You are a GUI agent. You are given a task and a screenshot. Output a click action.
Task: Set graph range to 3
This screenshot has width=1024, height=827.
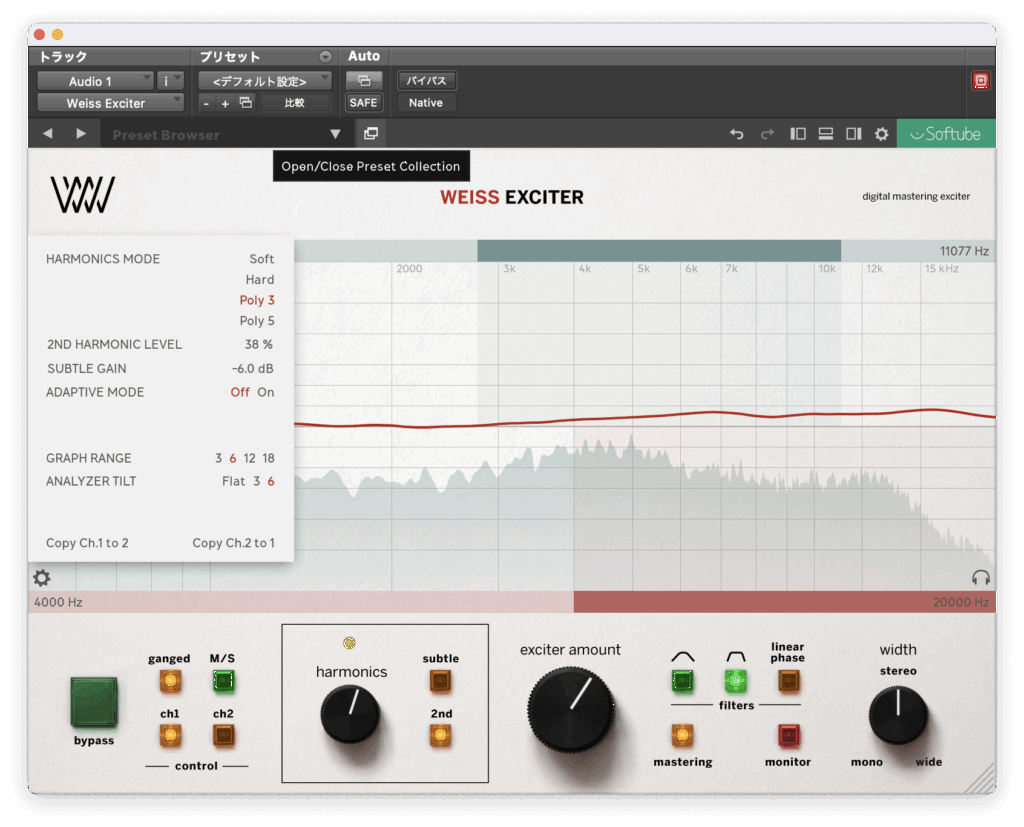pos(219,458)
